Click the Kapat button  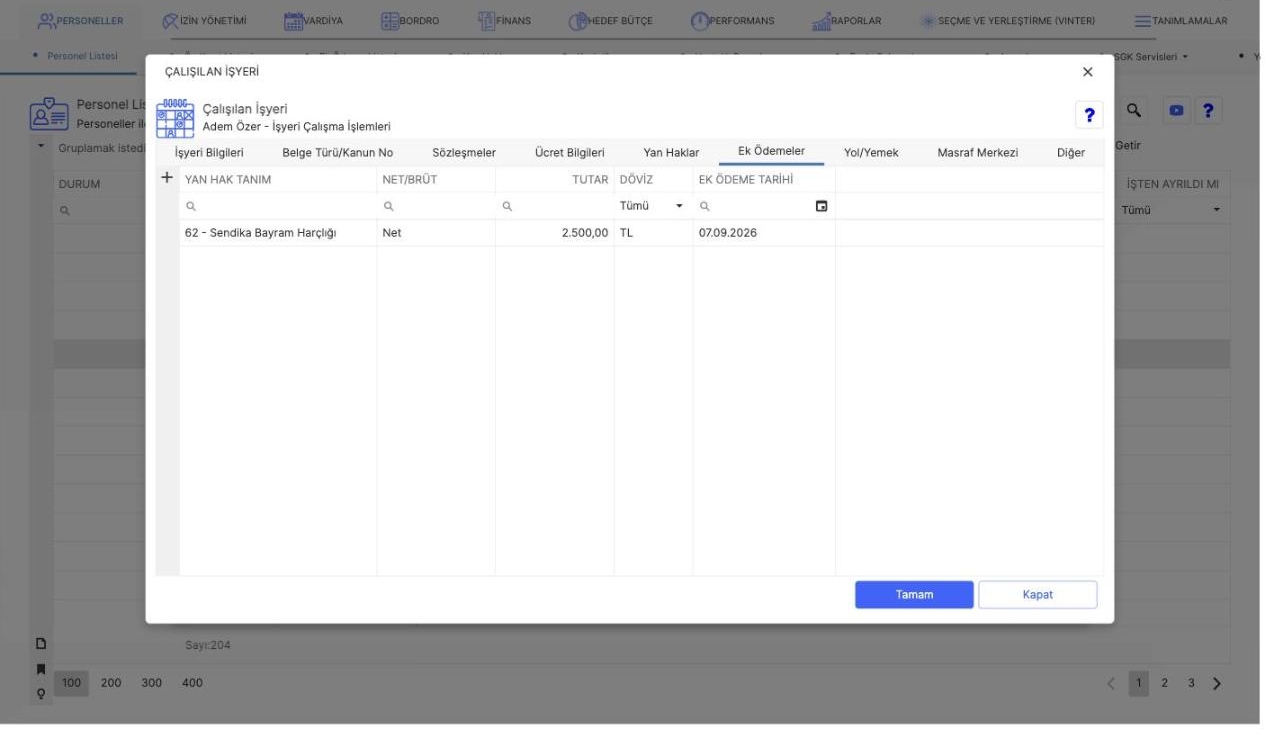coord(1037,595)
